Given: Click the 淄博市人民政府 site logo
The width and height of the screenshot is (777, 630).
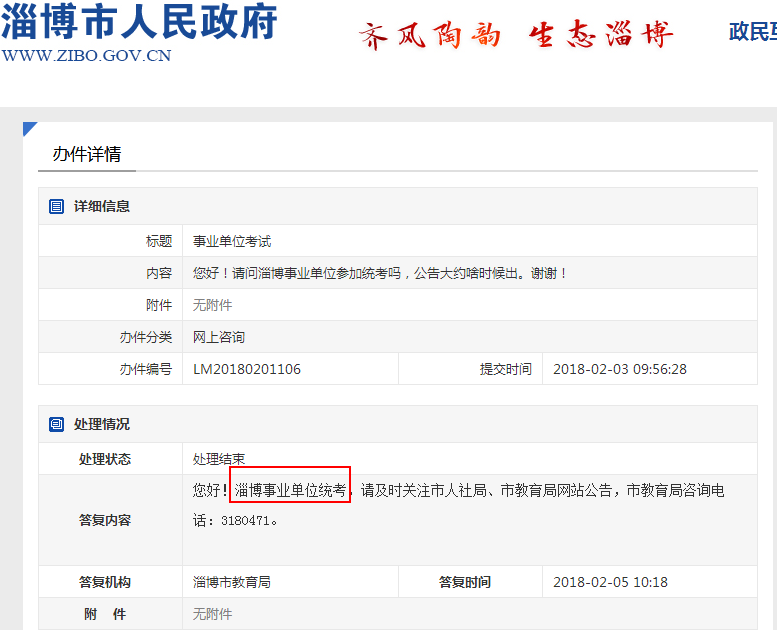Looking at the screenshot, I should (139, 22).
